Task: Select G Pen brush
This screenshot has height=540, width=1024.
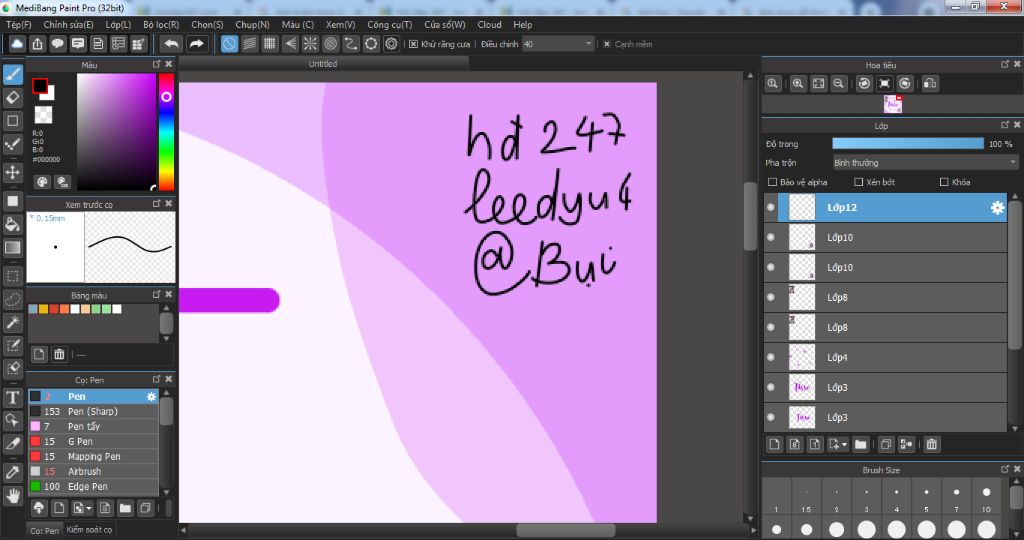Action: 93,441
